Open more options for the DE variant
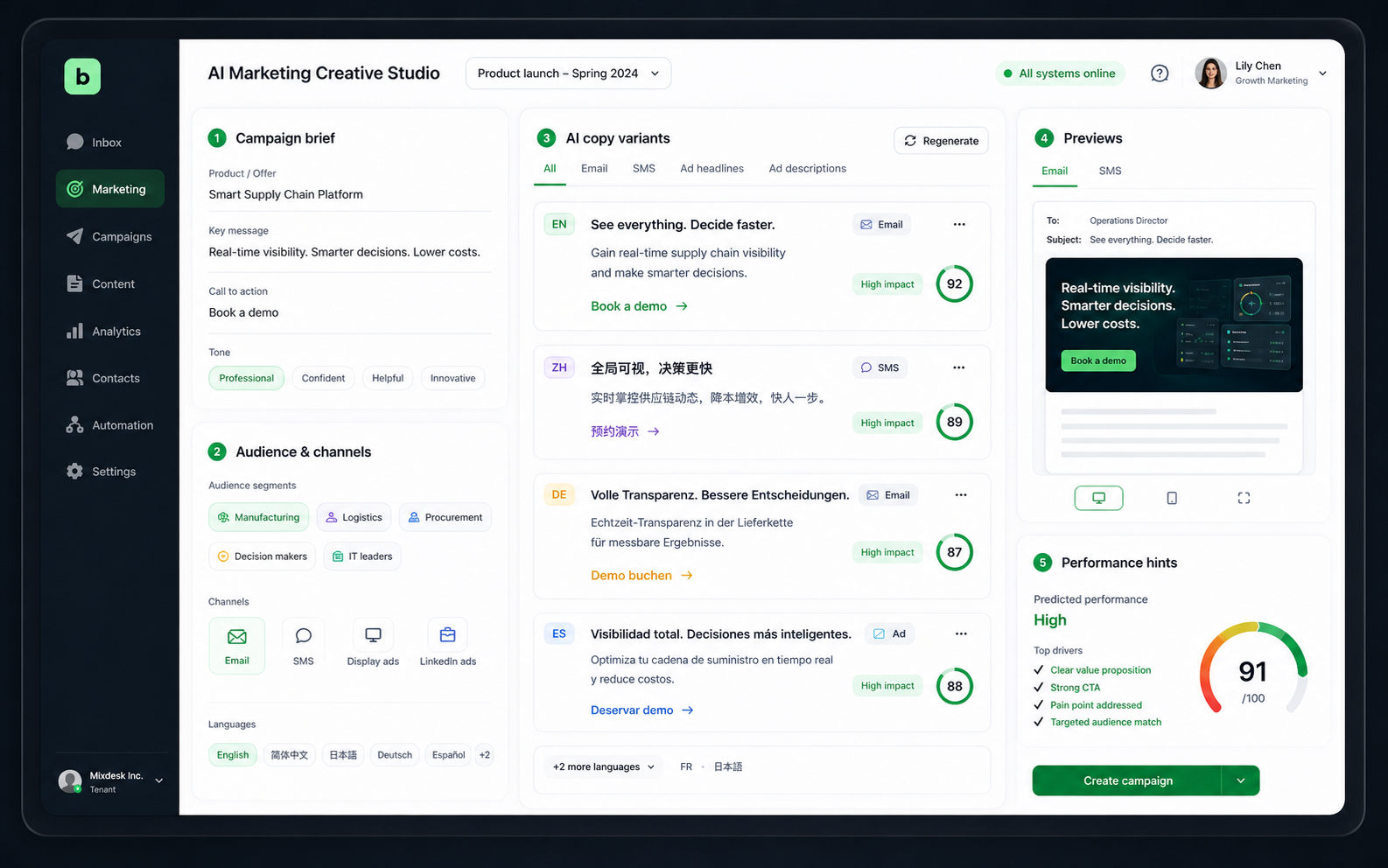The width and height of the screenshot is (1388, 868). click(961, 495)
